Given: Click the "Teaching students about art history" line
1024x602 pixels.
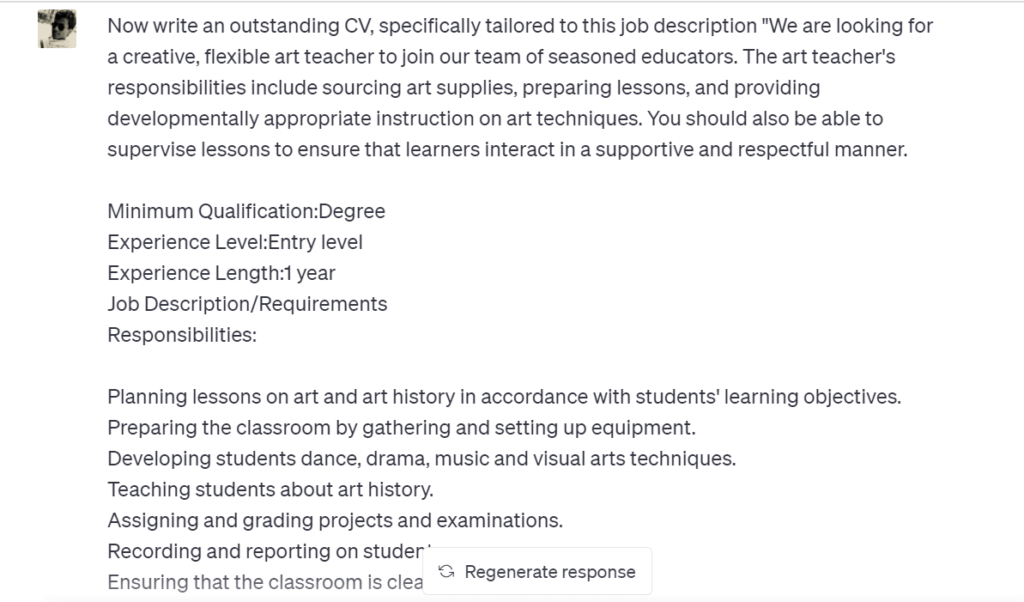Looking at the screenshot, I should tap(270, 490).
